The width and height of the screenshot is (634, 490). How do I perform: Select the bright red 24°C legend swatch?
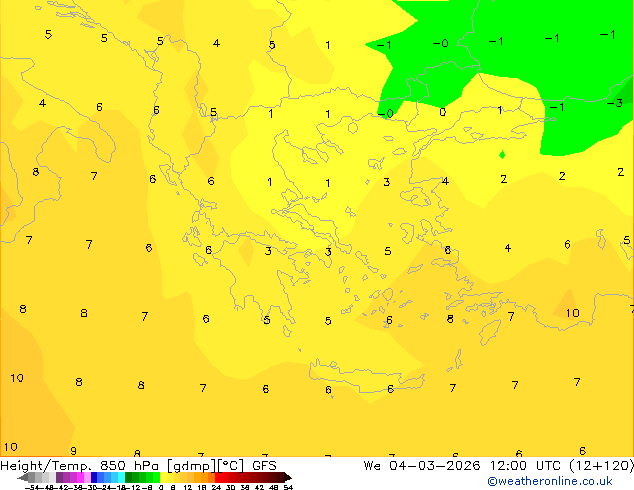pyautogui.click(x=219, y=478)
